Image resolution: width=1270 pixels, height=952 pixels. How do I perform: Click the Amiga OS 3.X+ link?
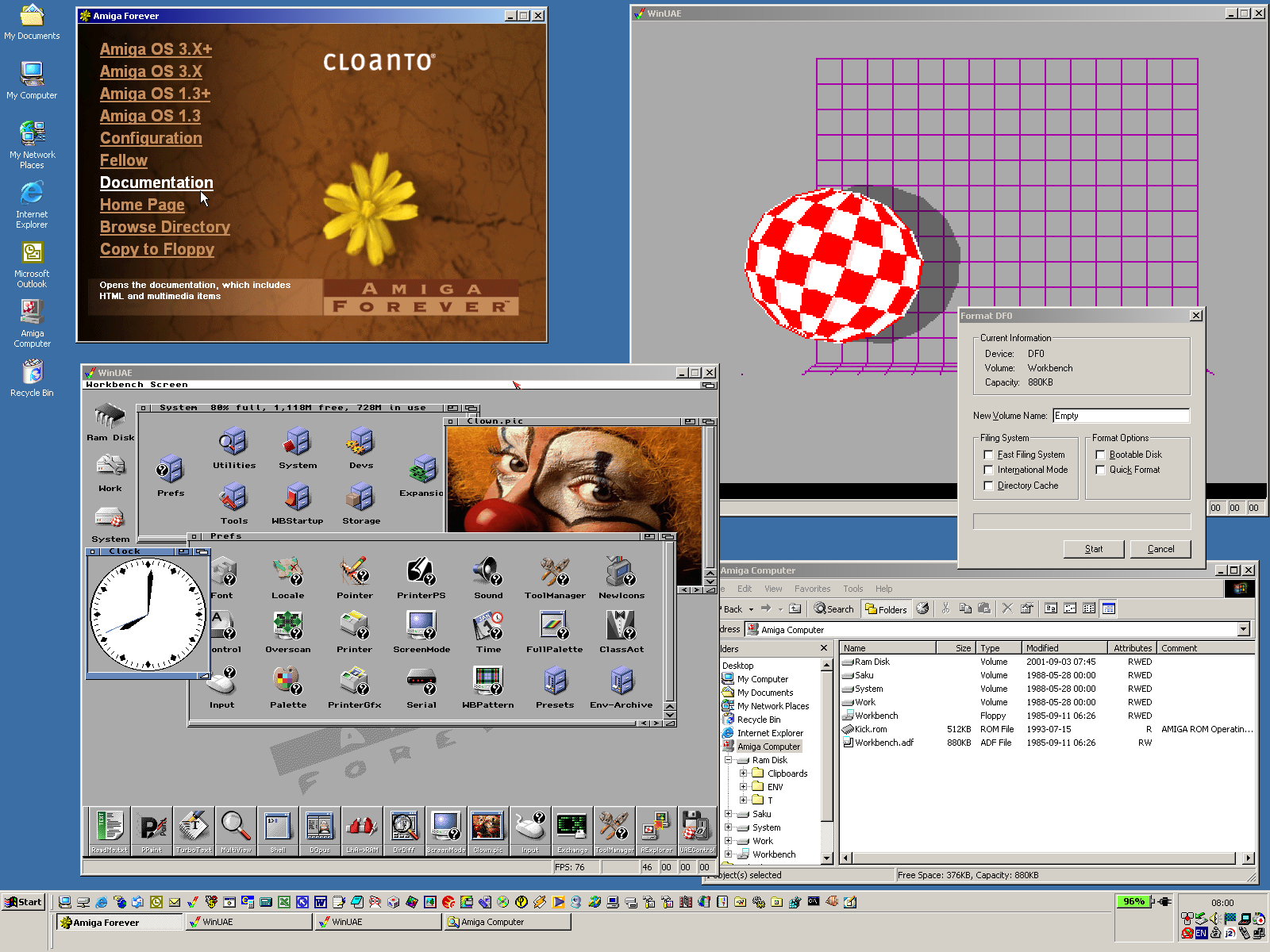(156, 49)
